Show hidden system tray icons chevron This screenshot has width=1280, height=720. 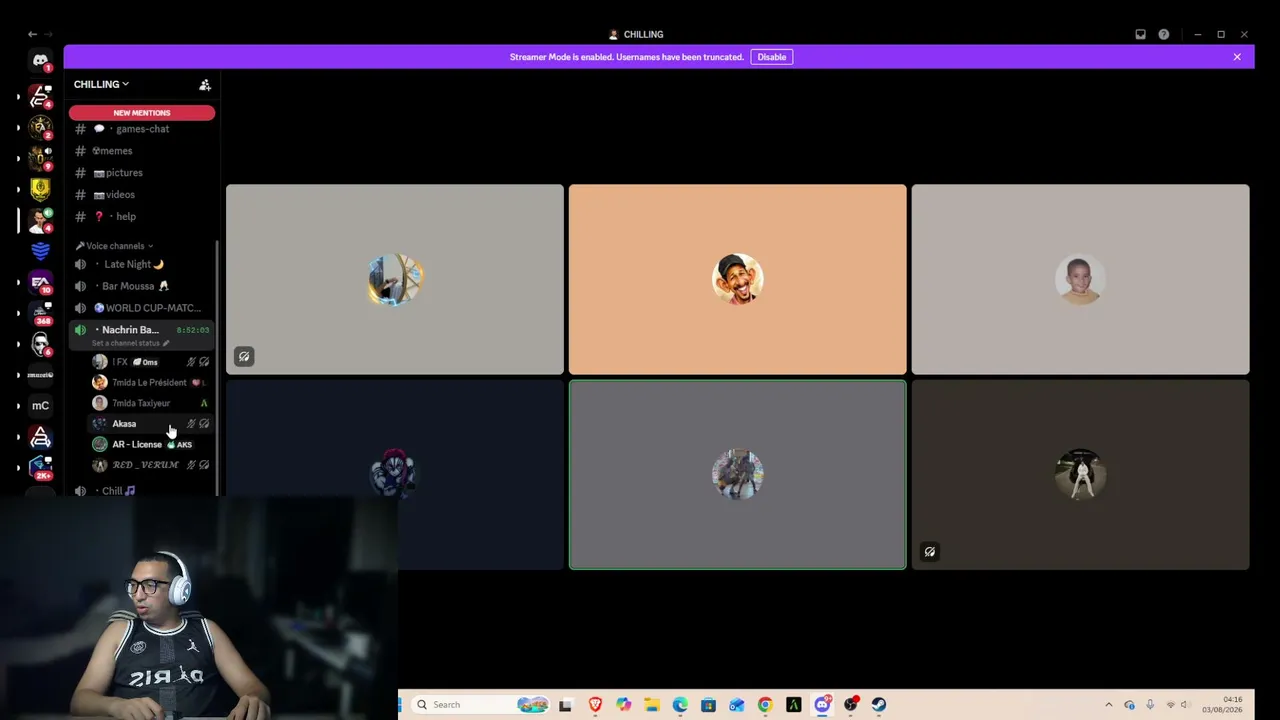point(1108,705)
